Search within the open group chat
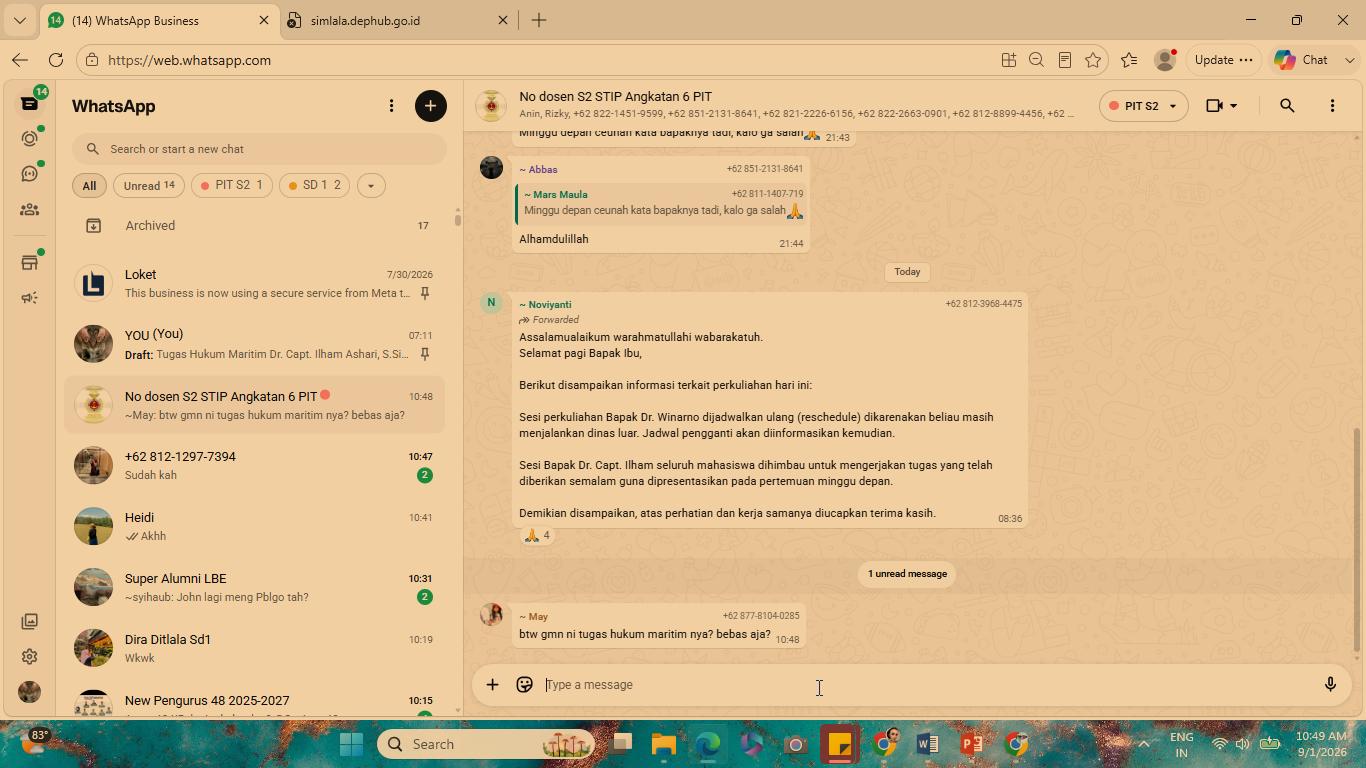This screenshot has height=768, width=1366. (x=1287, y=106)
